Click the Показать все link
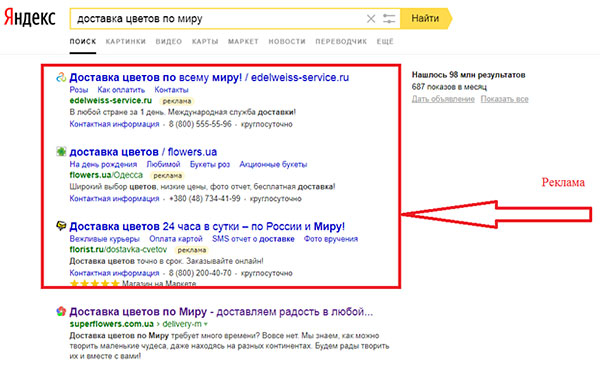Viewport: 600px width, 366px height. click(504, 99)
